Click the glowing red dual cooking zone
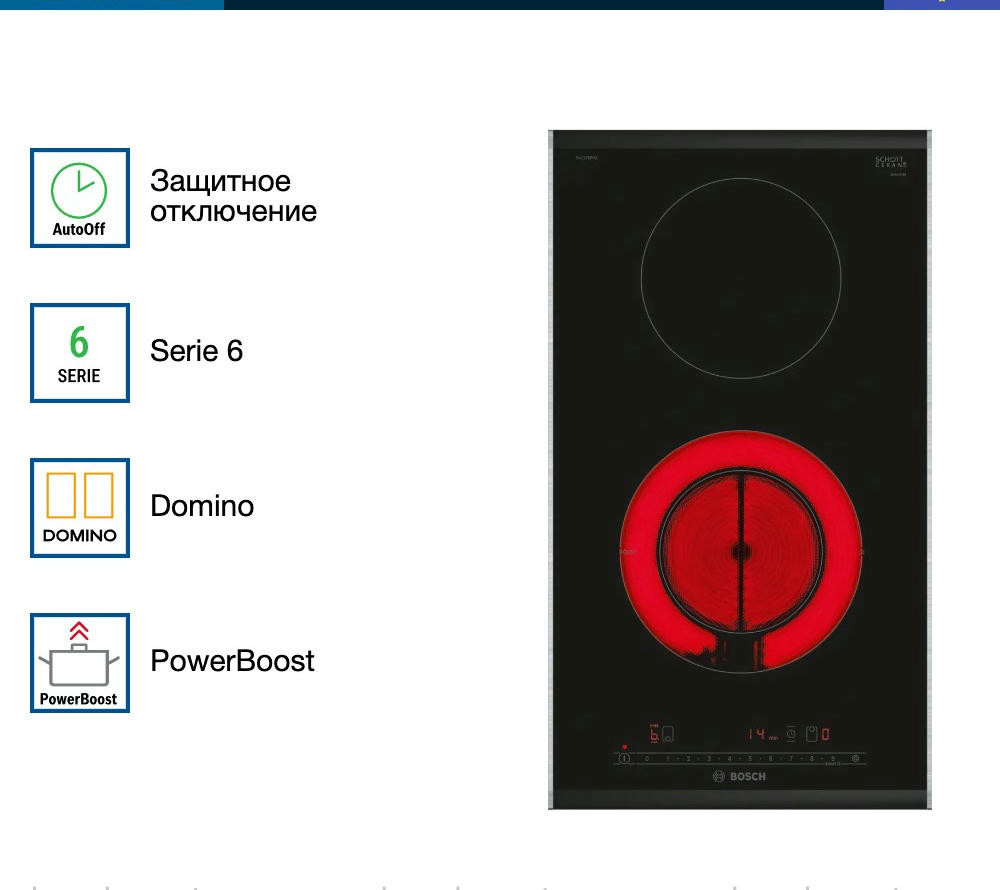Viewport: 1000px width, 890px height. [740, 550]
